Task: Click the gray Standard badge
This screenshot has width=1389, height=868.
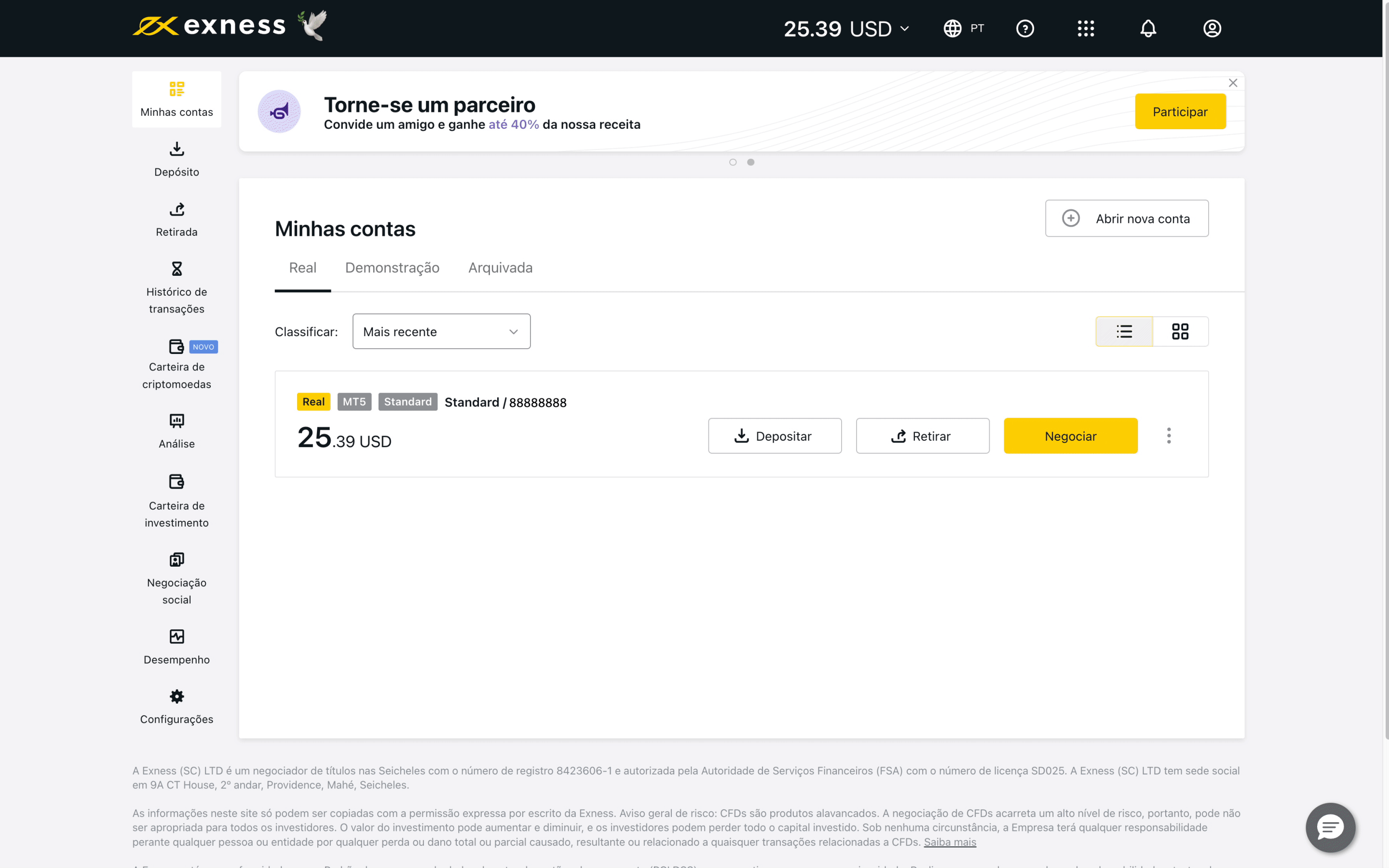Action: [408, 402]
